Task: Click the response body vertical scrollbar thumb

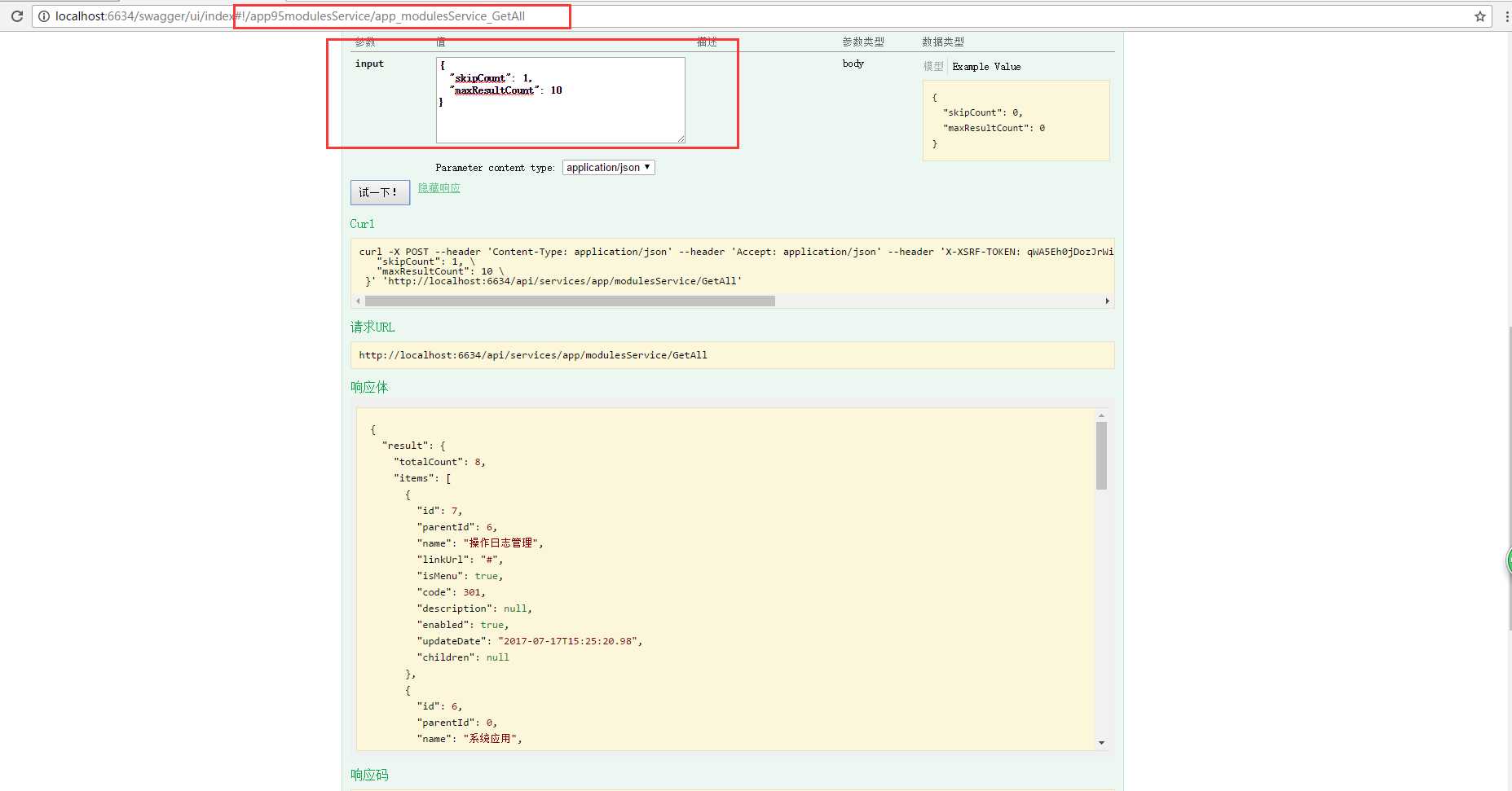Action: [x=1101, y=455]
